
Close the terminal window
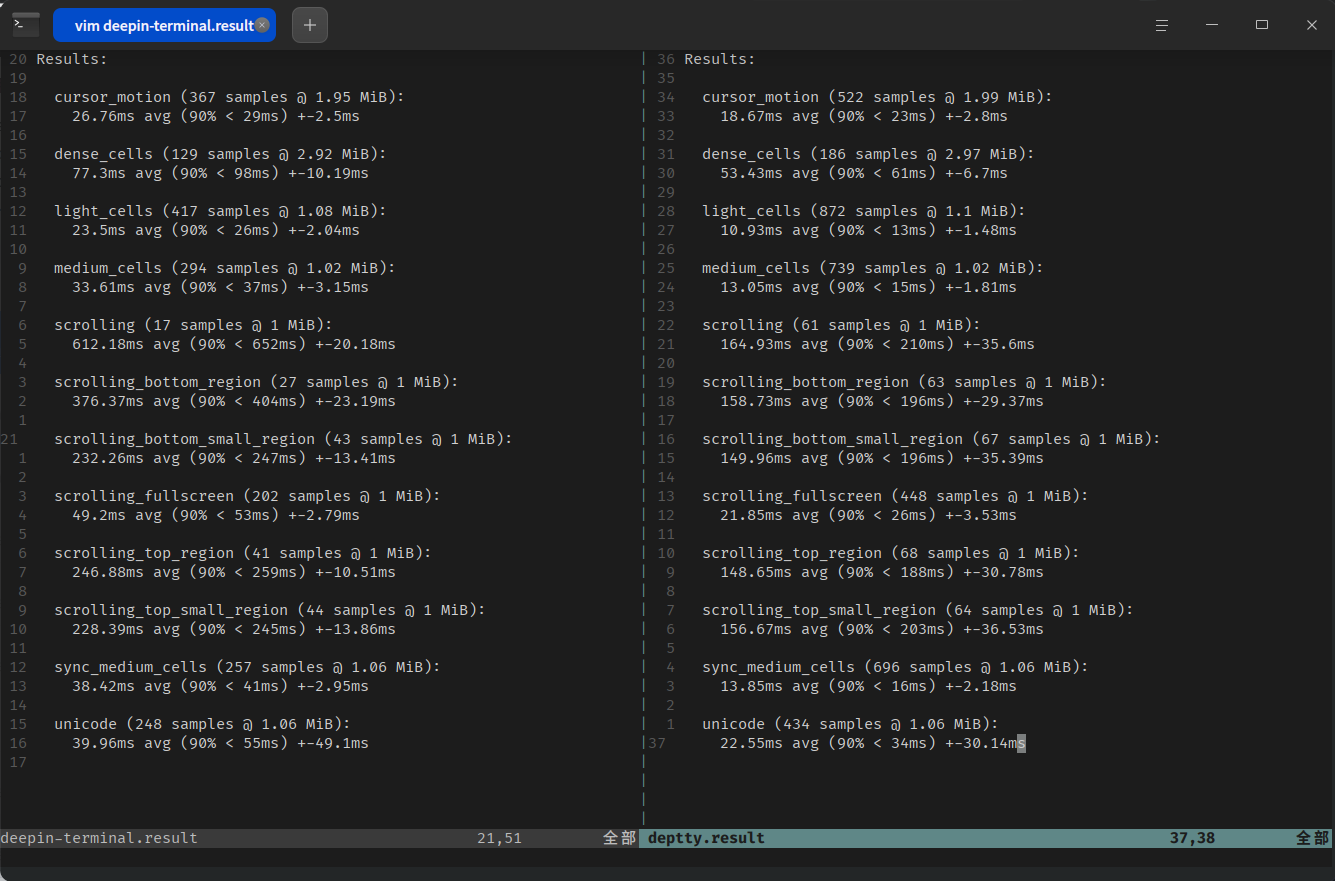coord(1312,25)
